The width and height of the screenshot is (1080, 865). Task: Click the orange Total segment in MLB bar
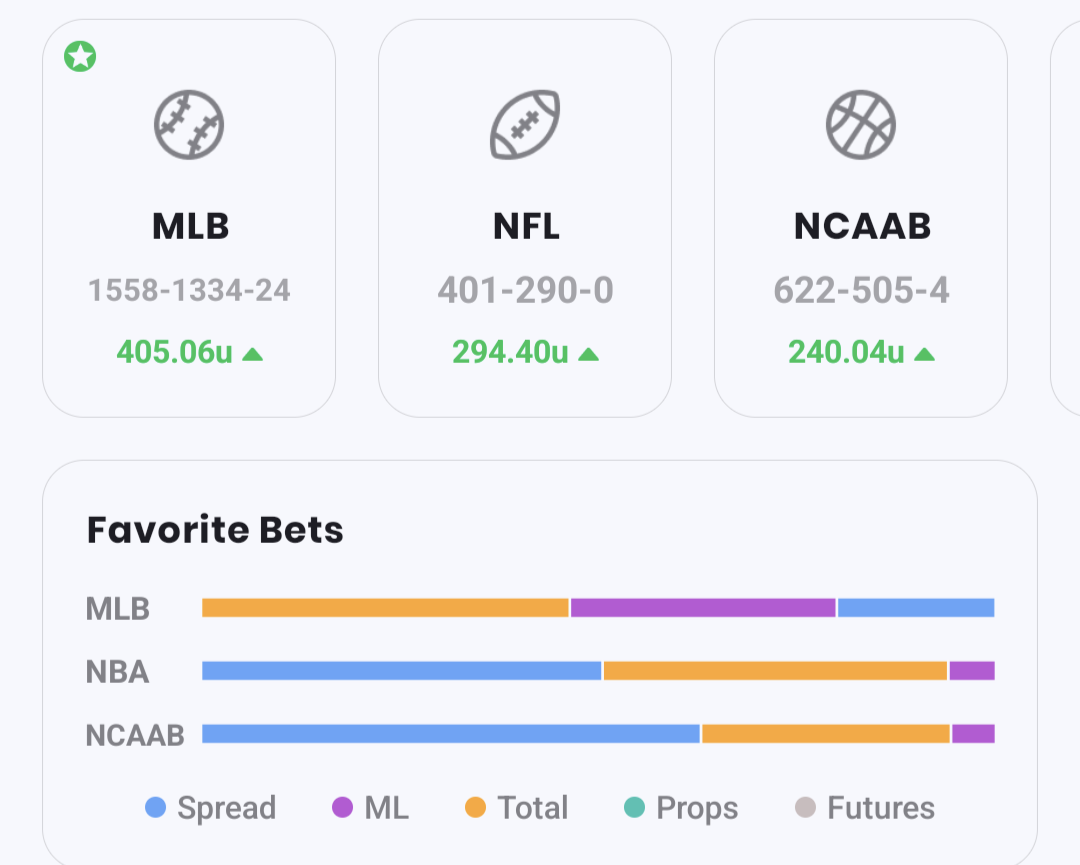click(385, 608)
